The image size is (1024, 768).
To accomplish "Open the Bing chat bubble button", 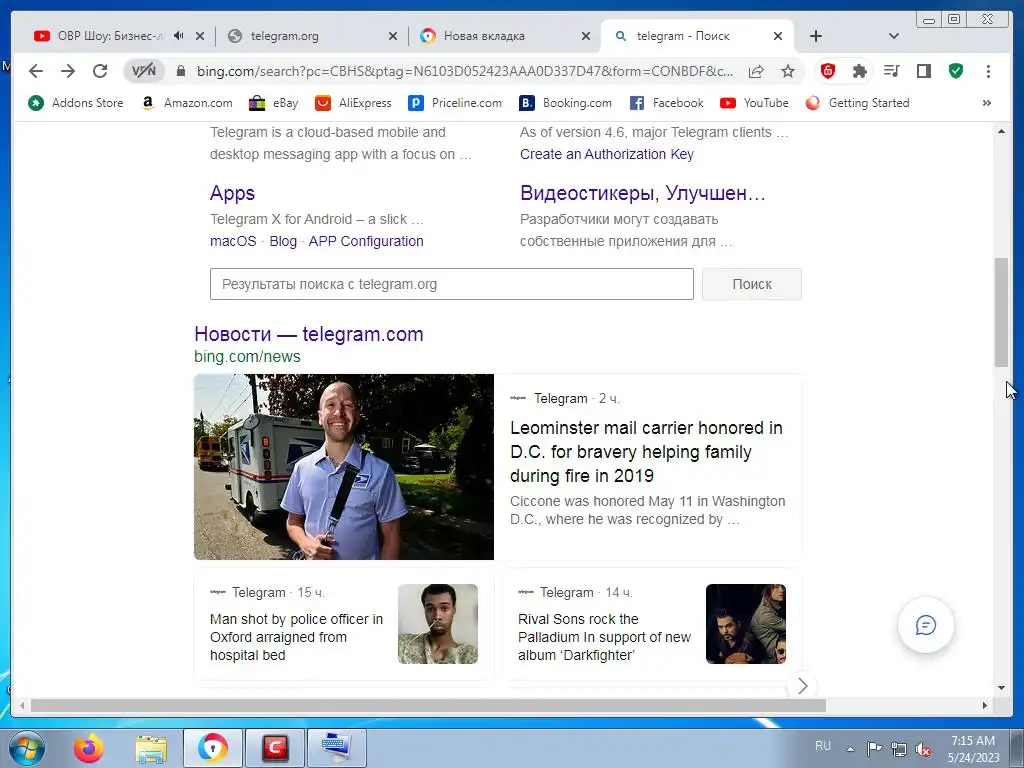I will [x=925, y=625].
